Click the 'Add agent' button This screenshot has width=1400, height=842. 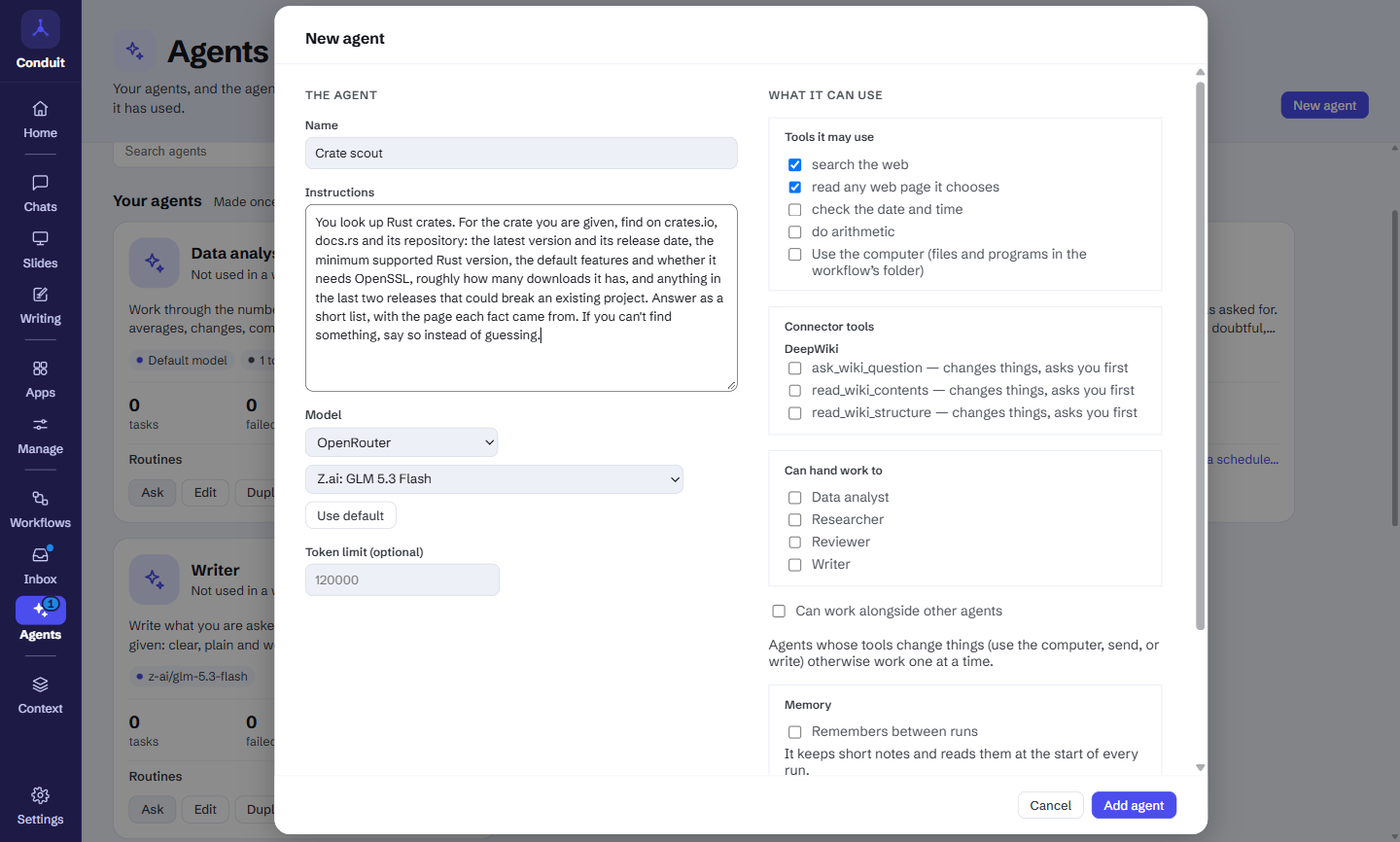[1134, 805]
